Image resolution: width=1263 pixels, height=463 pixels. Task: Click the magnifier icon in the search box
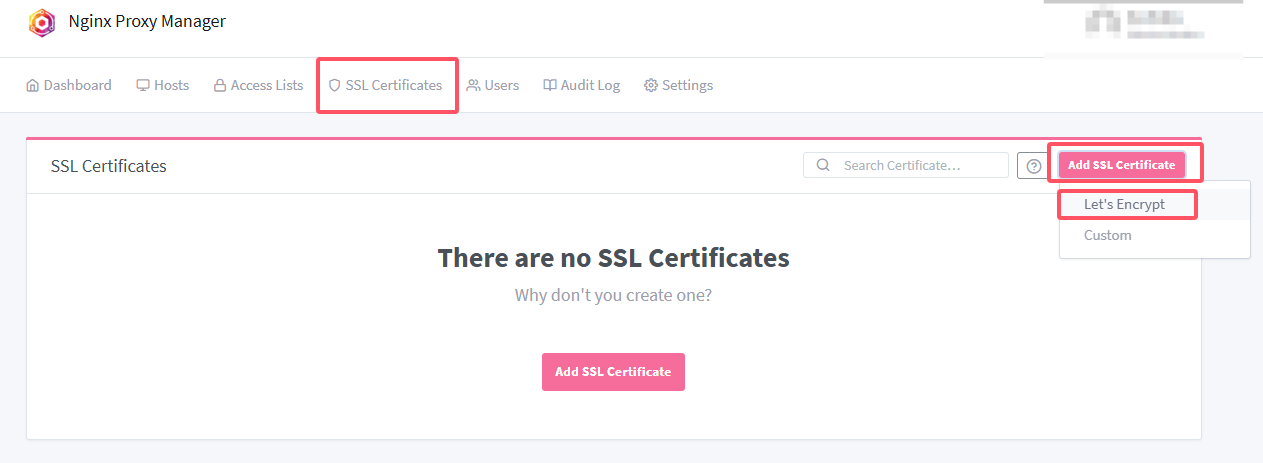pyautogui.click(x=824, y=165)
